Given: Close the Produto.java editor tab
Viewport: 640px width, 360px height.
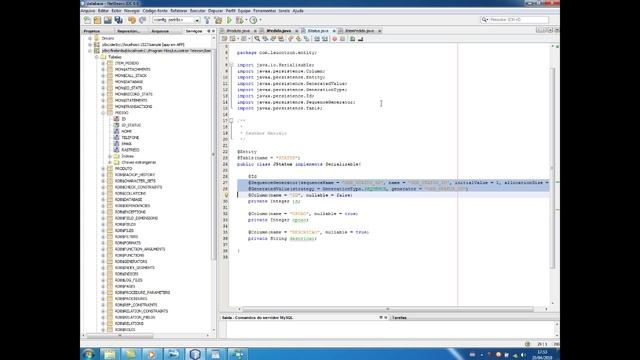Looking at the screenshot, I should (255, 31).
